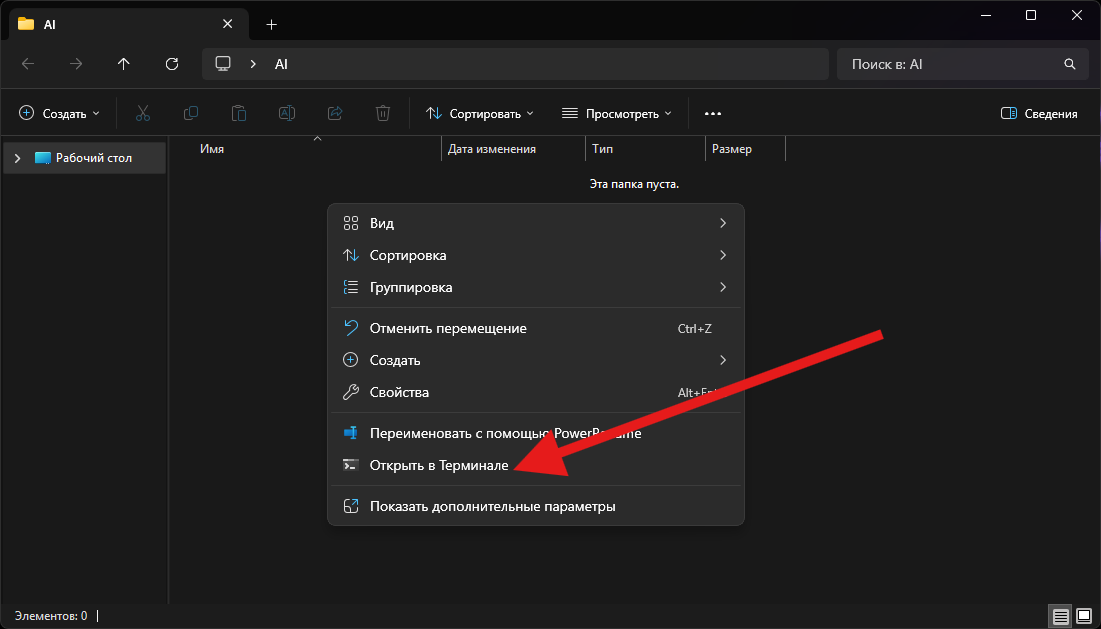Click the Back navigation arrow

[x=28, y=64]
